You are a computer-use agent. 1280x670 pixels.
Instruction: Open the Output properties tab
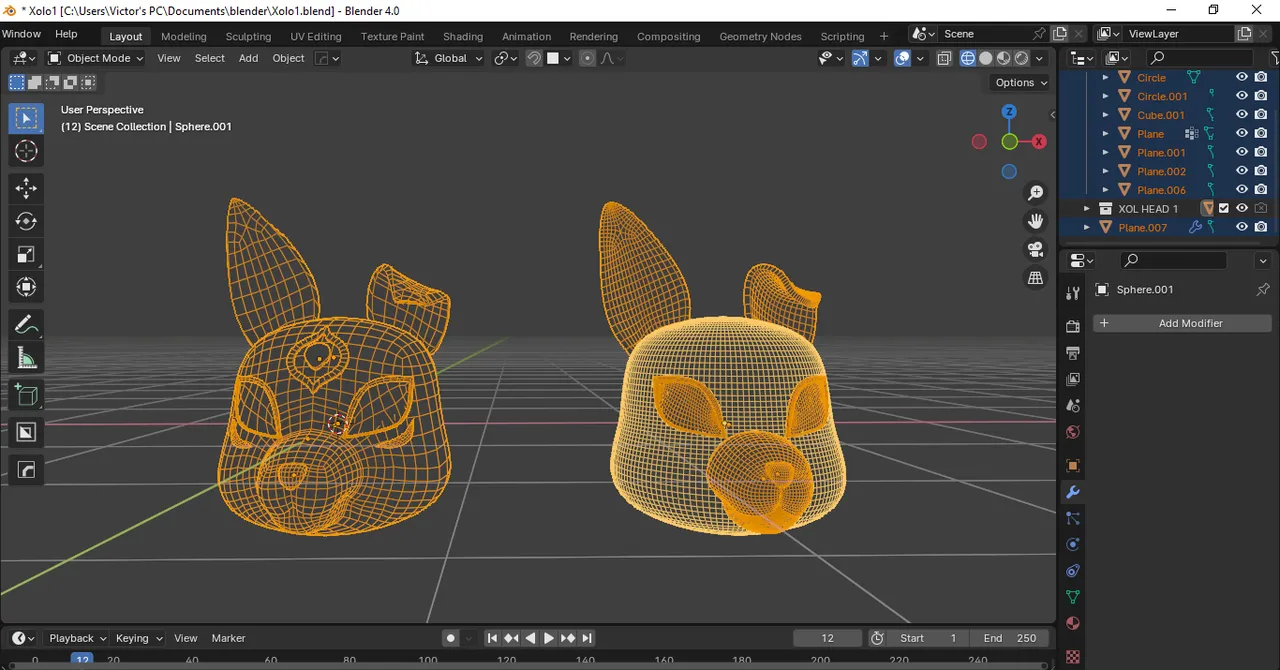(x=1073, y=353)
